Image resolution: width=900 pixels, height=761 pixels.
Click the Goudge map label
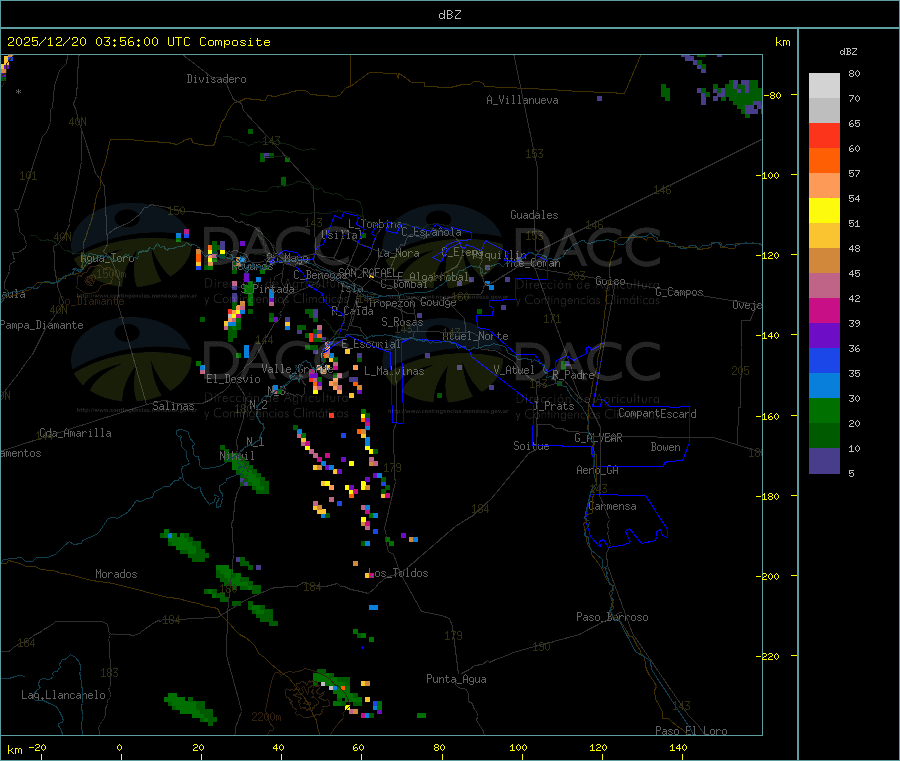pyautogui.click(x=438, y=302)
